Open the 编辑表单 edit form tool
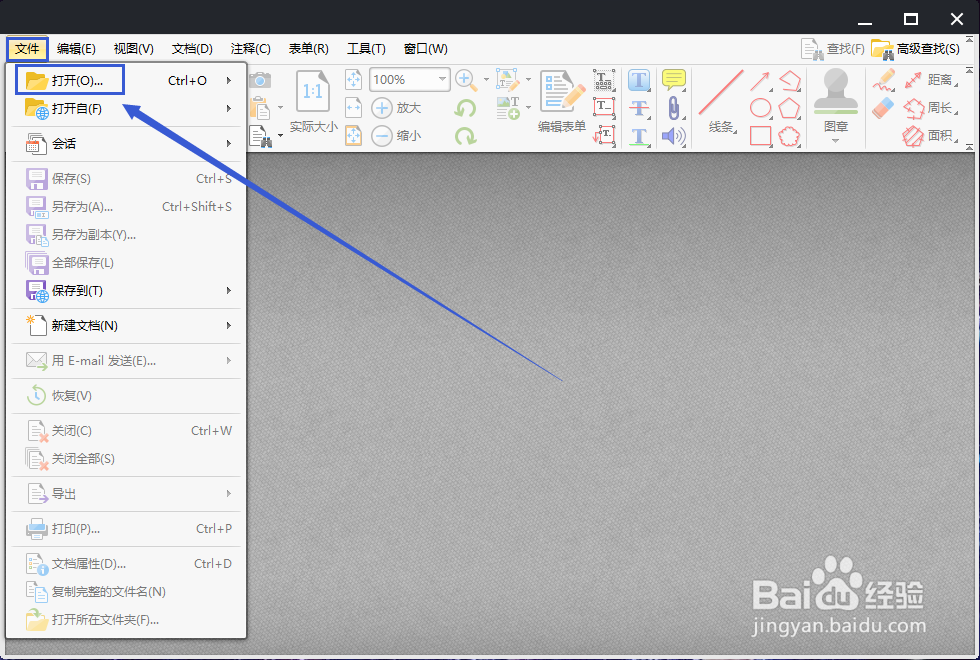 pos(562,102)
